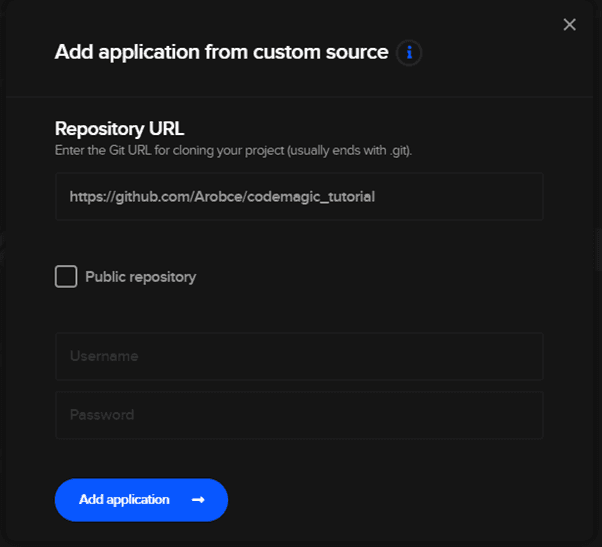Close the Add application dialog

point(569,25)
